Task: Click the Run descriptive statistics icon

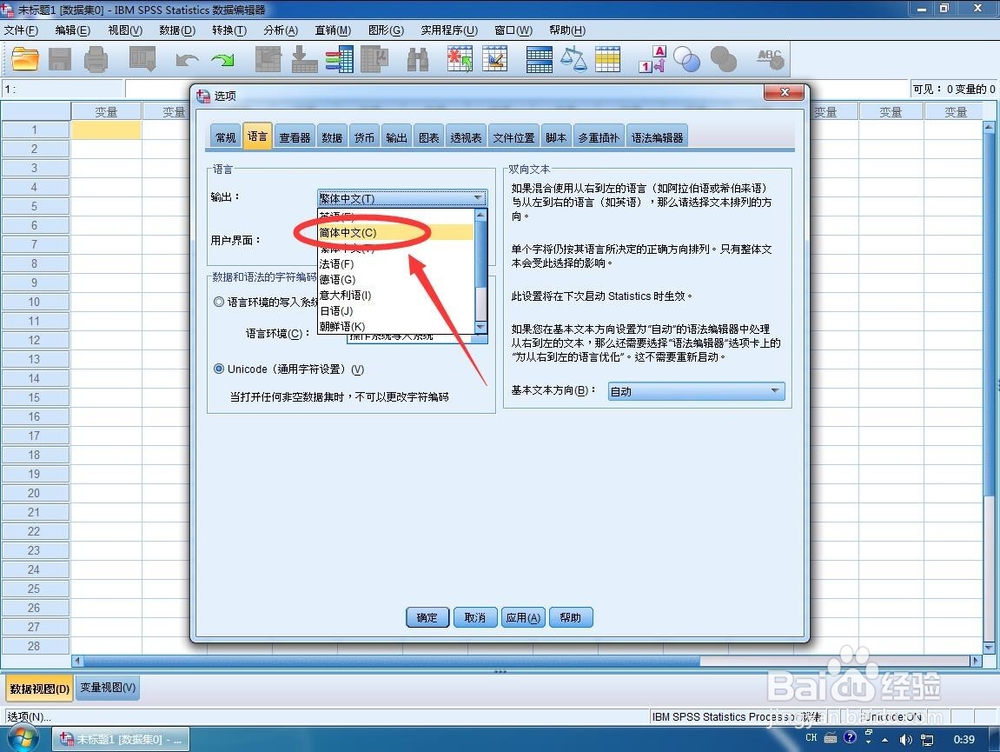Action: [374, 59]
